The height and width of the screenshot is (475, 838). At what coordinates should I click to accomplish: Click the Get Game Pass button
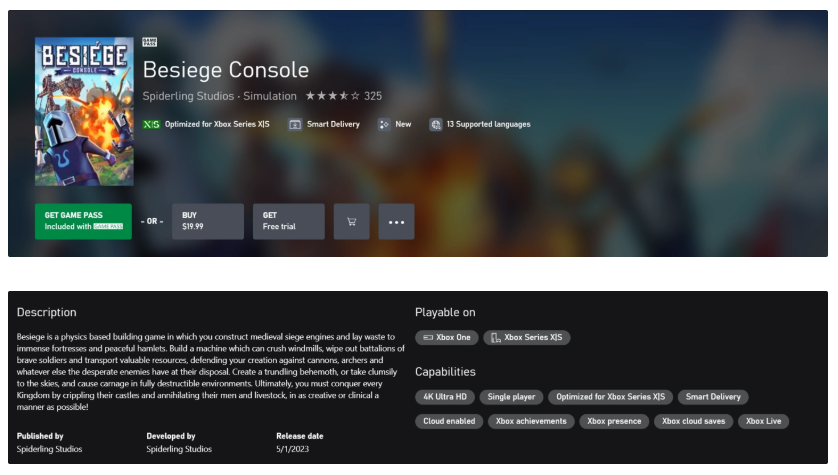(x=83, y=221)
